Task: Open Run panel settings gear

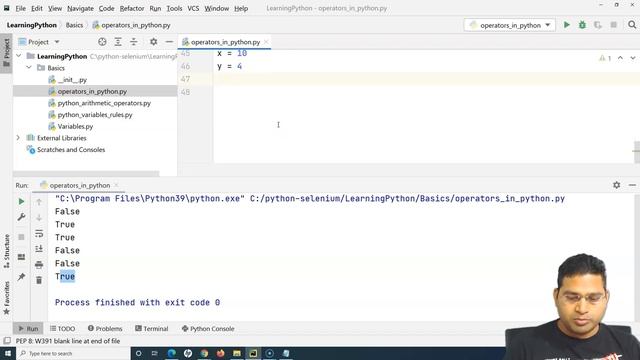Action: (616, 185)
